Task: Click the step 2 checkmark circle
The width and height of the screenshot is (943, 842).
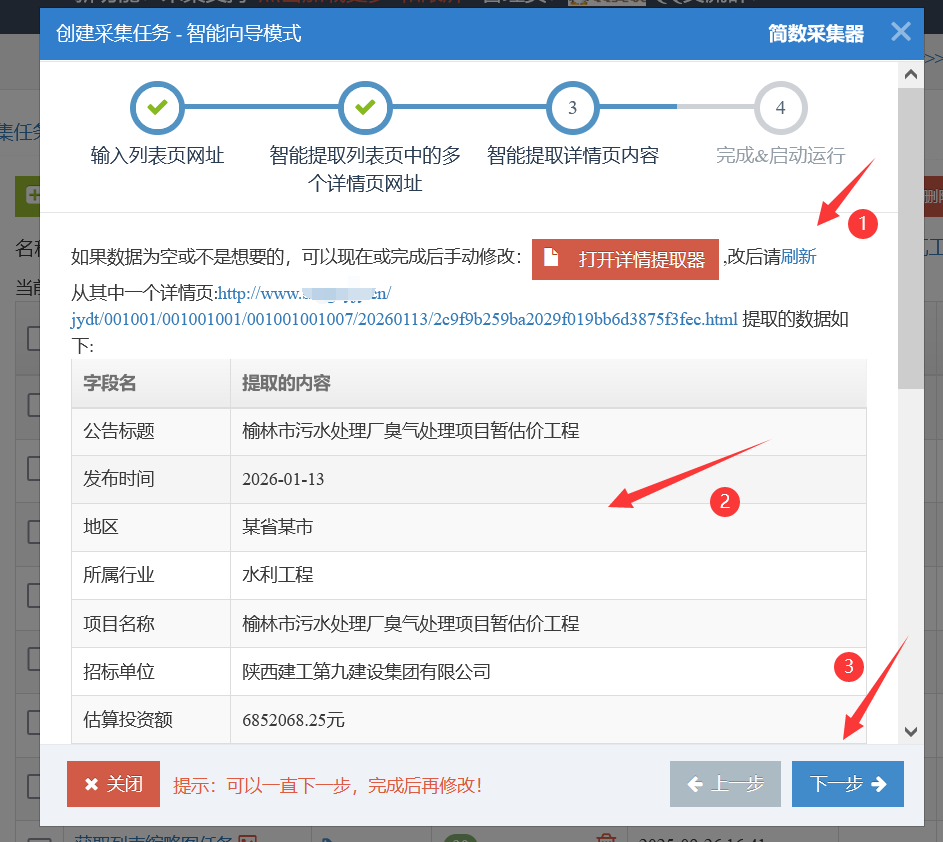Action: pyautogui.click(x=365, y=107)
